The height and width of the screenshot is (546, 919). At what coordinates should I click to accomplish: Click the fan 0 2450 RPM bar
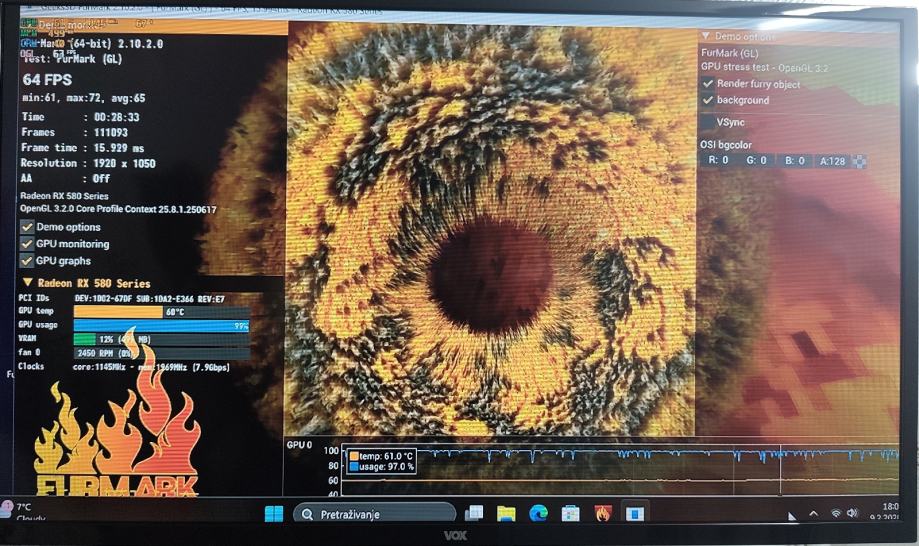pyautogui.click(x=162, y=353)
